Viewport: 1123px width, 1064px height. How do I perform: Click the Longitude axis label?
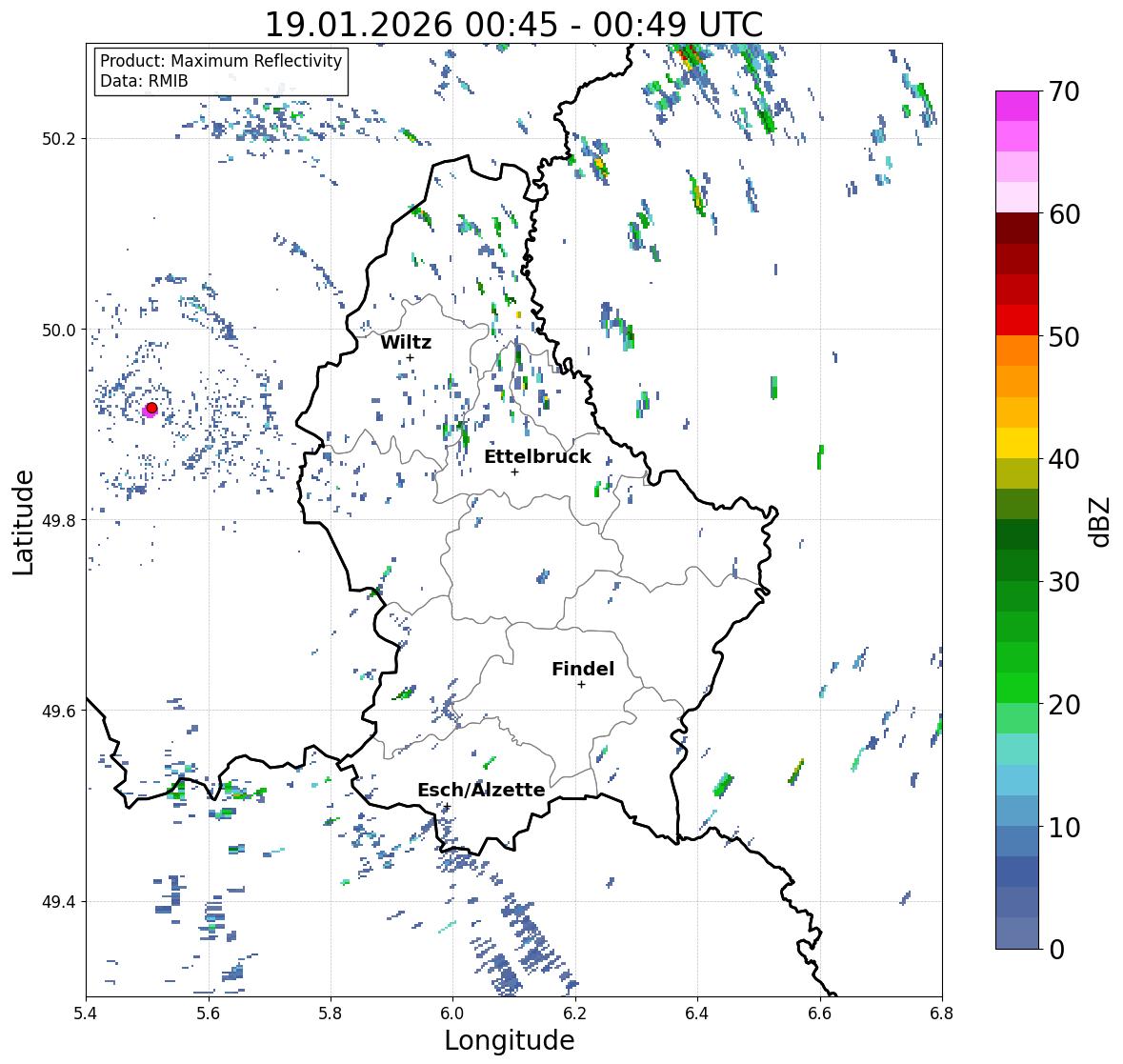[x=510, y=1040]
